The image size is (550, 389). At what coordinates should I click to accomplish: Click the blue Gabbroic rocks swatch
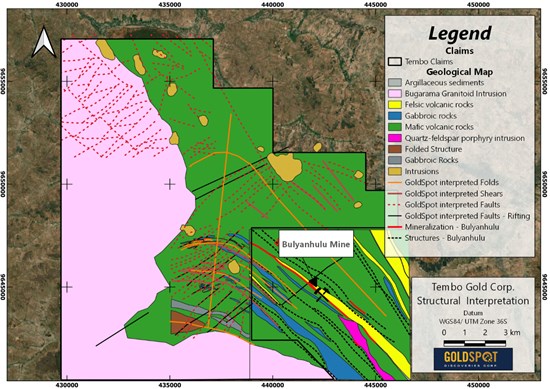click(x=395, y=116)
